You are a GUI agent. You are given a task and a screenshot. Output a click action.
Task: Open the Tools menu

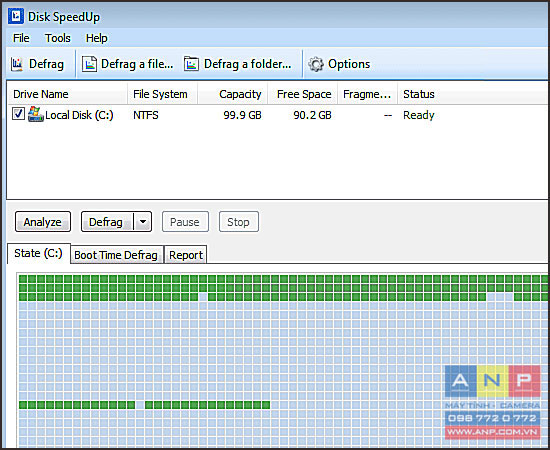tap(58, 38)
